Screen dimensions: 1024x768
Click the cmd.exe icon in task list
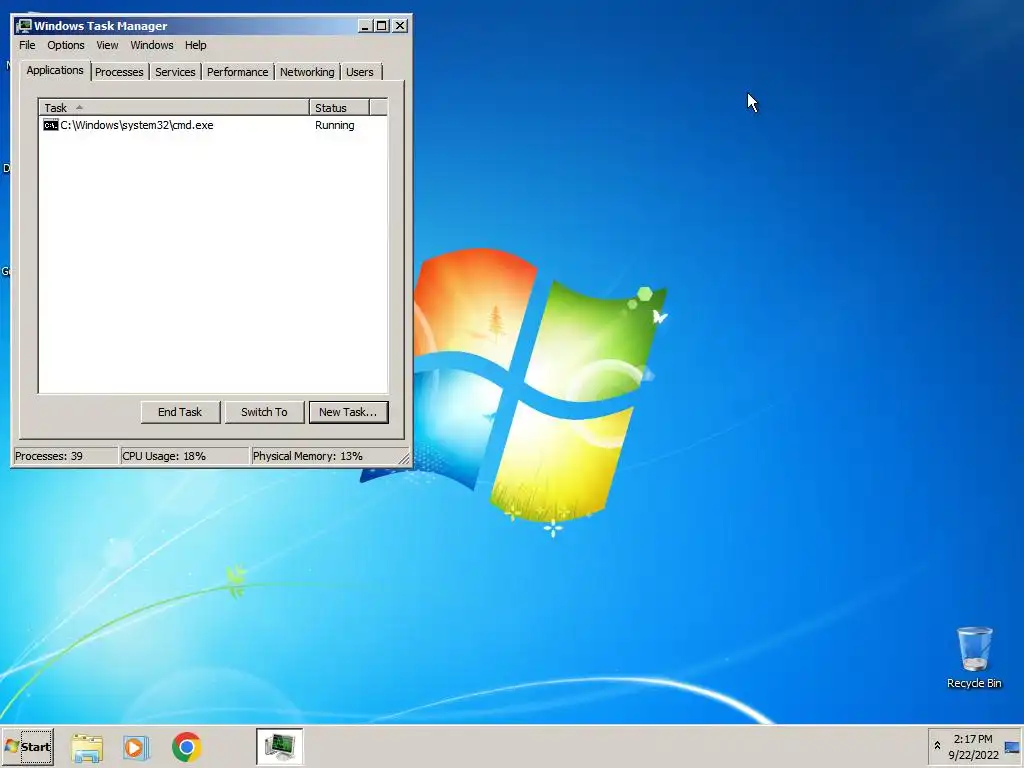(x=50, y=125)
